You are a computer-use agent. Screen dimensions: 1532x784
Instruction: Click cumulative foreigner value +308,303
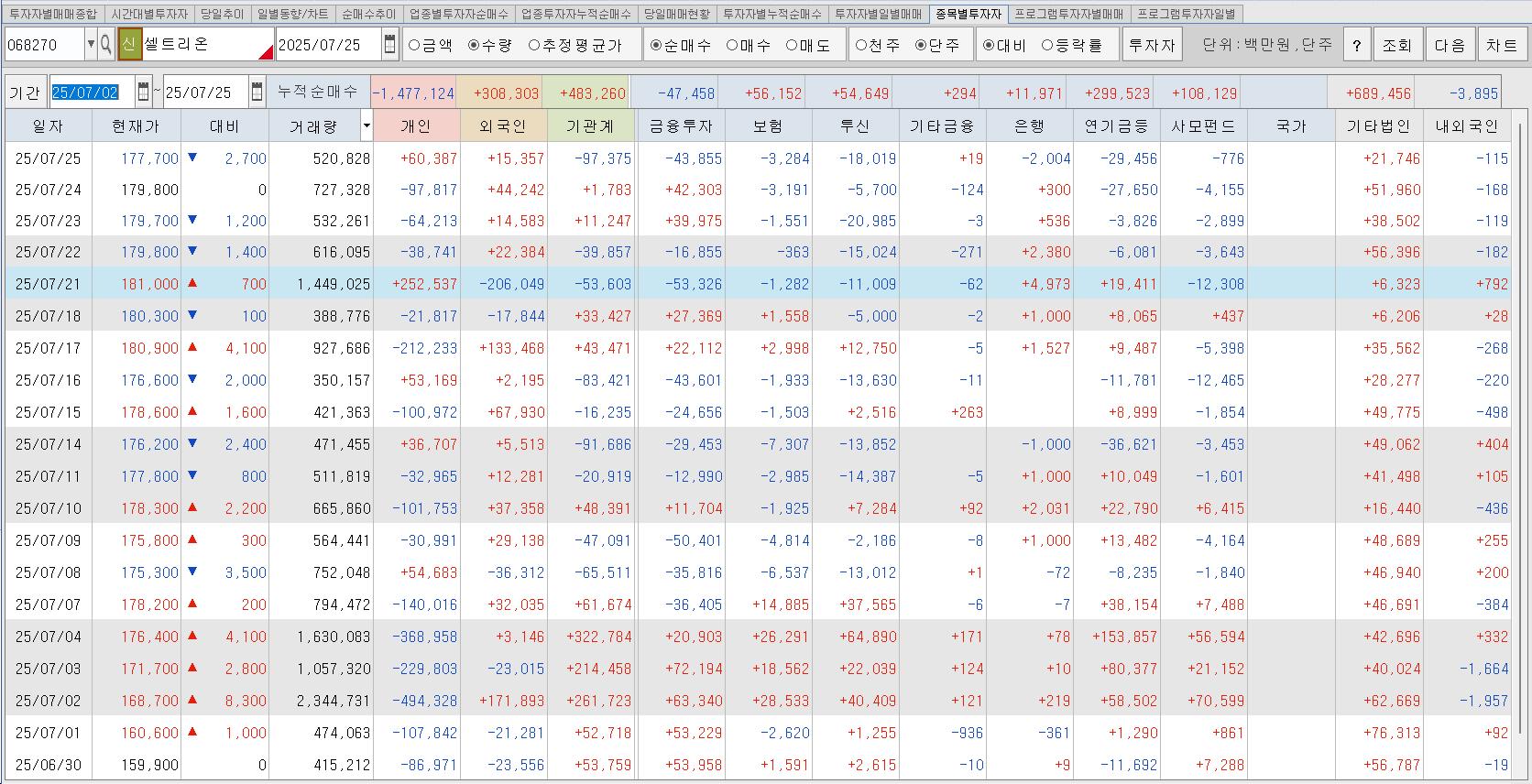(499, 93)
